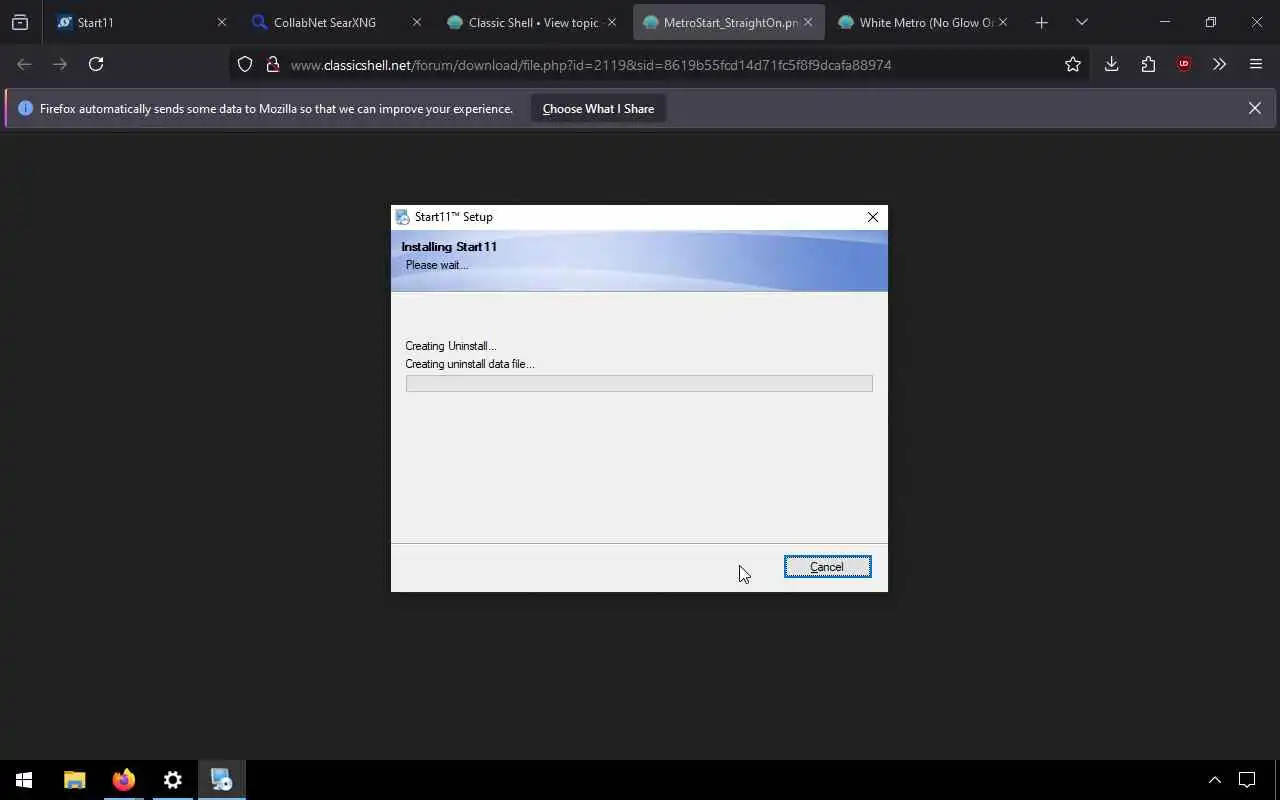Viewport: 1280px width, 800px height.
Task: Open the Windows Start menu
Action: pyautogui.click(x=24, y=780)
